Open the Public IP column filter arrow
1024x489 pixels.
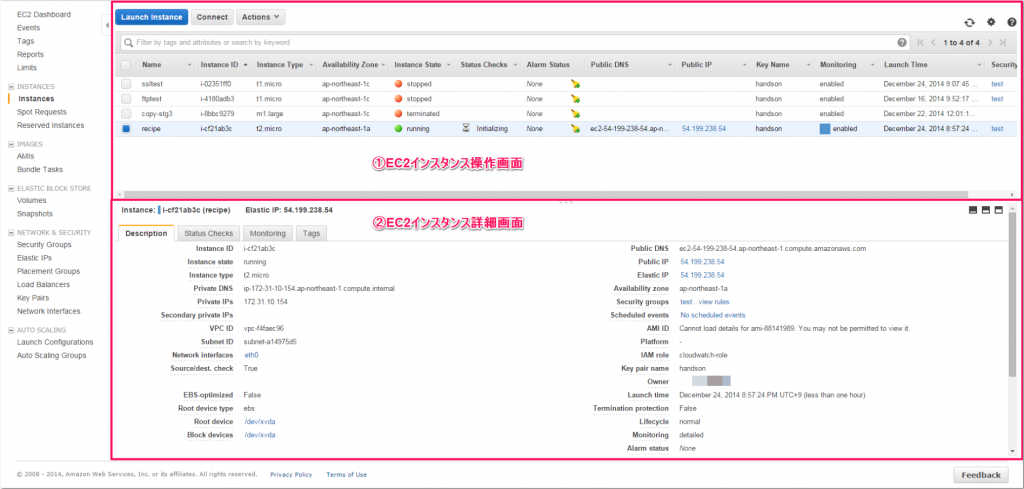coord(744,65)
